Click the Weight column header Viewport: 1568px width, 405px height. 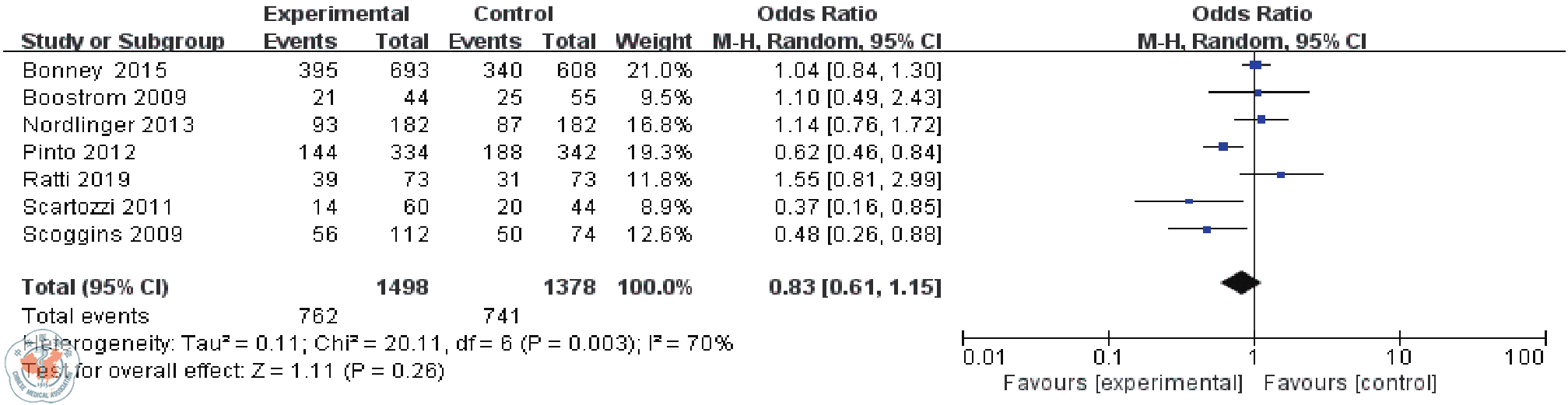tap(653, 41)
